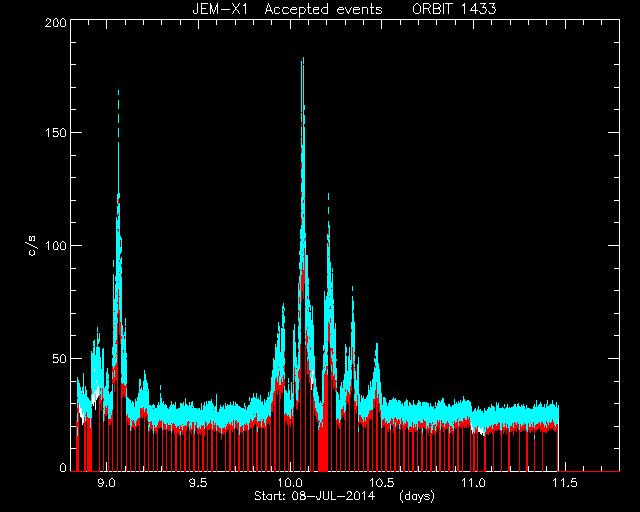This screenshot has width=640, height=512.
Task: Click the y-axis label 'c/s'
Action: pos(32,245)
